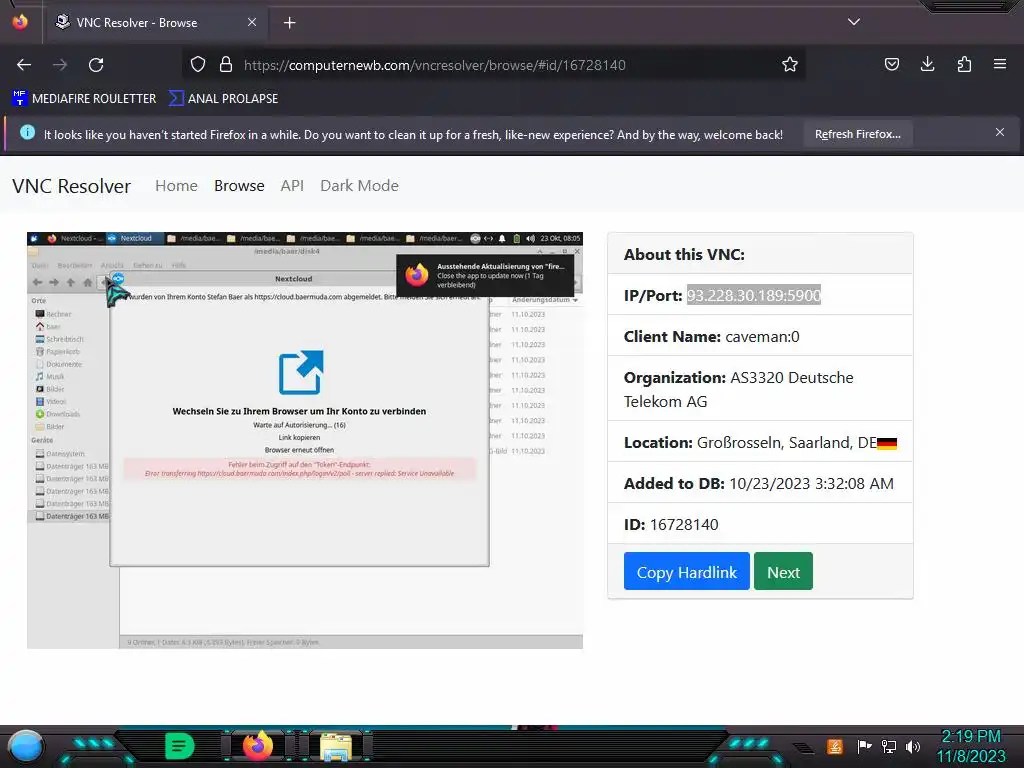The height and width of the screenshot is (768, 1024).
Task: Open MEDIAFIRE ROULETTER bookmark
Action: pyautogui.click(x=84, y=99)
